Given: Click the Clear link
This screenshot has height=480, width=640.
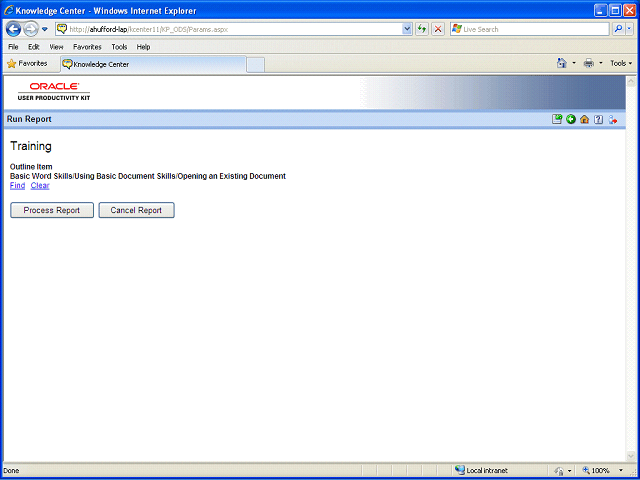Looking at the screenshot, I should [40, 186].
